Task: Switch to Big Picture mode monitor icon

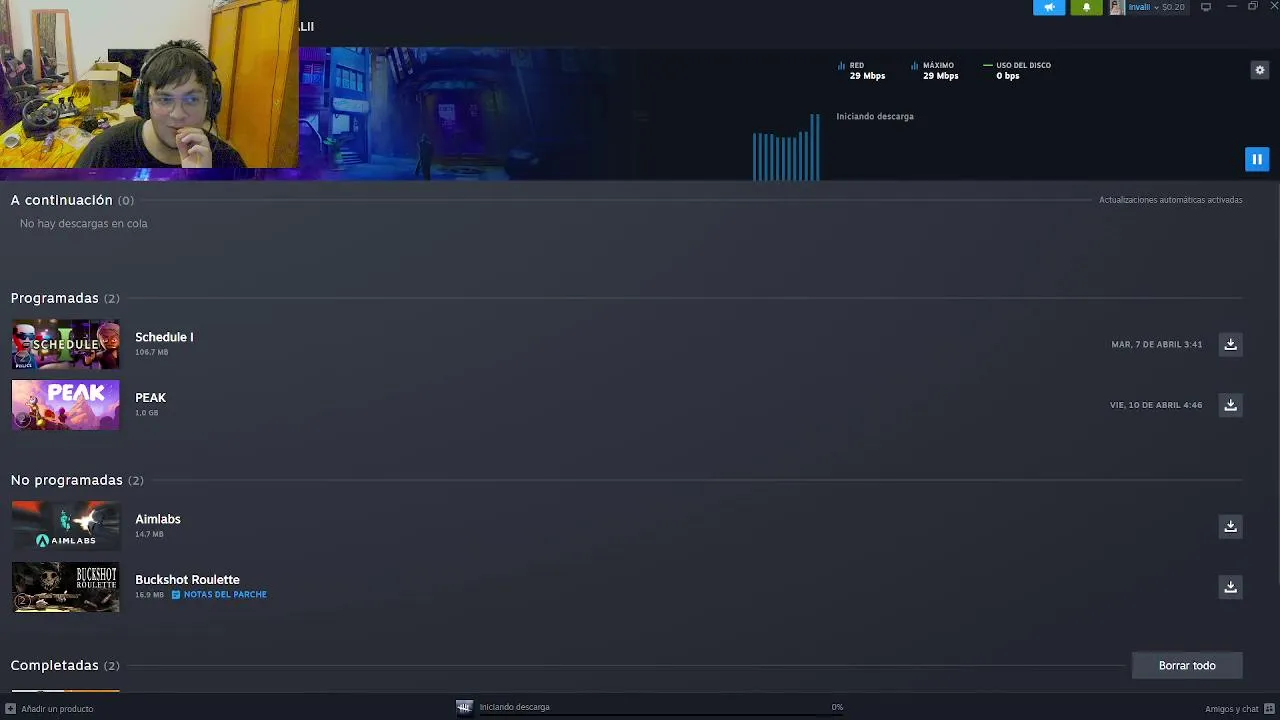Action: [1206, 7]
